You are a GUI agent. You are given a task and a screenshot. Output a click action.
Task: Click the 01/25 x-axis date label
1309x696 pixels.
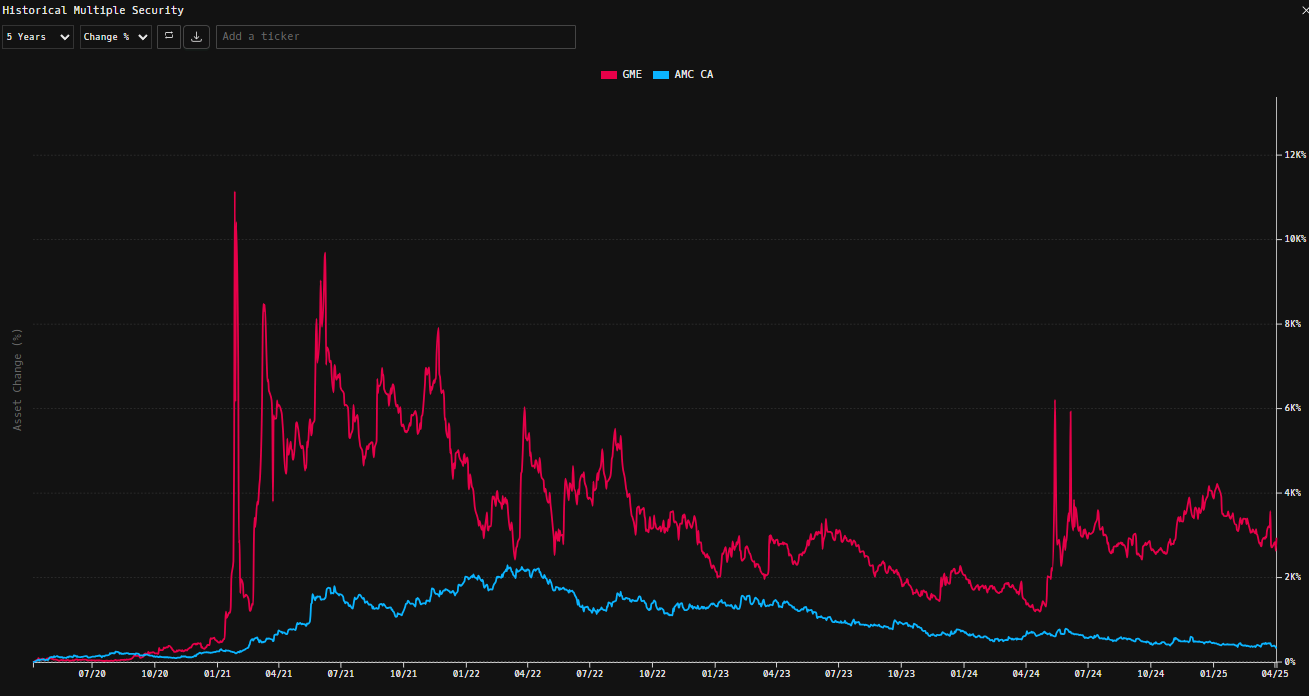click(x=1213, y=675)
